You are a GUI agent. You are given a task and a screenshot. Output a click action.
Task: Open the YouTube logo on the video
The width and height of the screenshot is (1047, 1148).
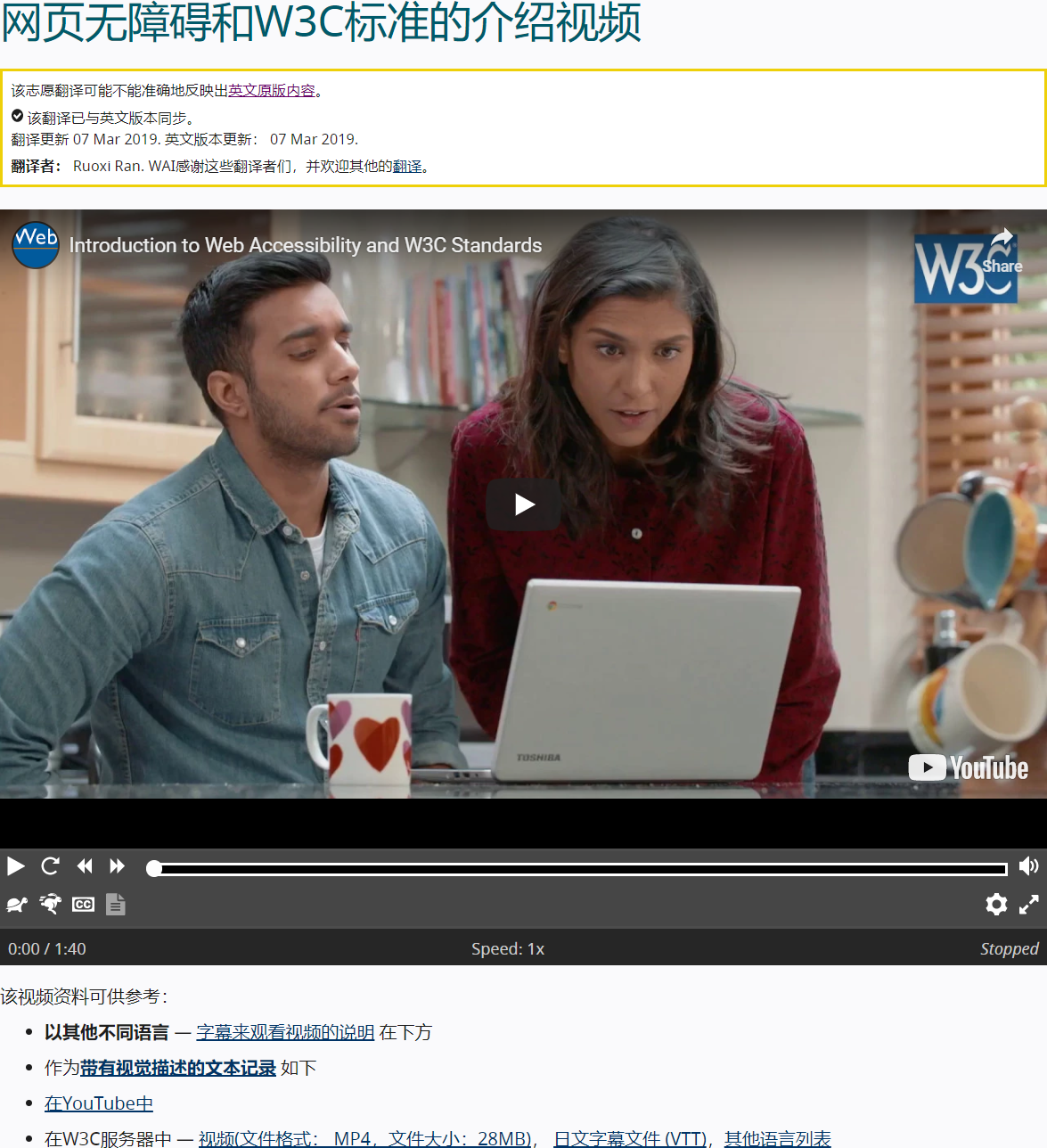(x=968, y=767)
